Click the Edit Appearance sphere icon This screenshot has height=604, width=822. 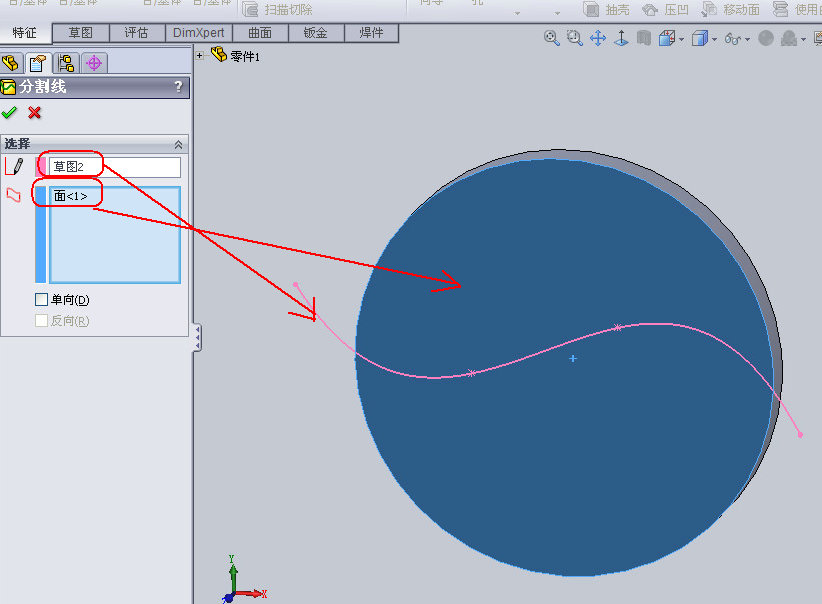pos(766,38)
